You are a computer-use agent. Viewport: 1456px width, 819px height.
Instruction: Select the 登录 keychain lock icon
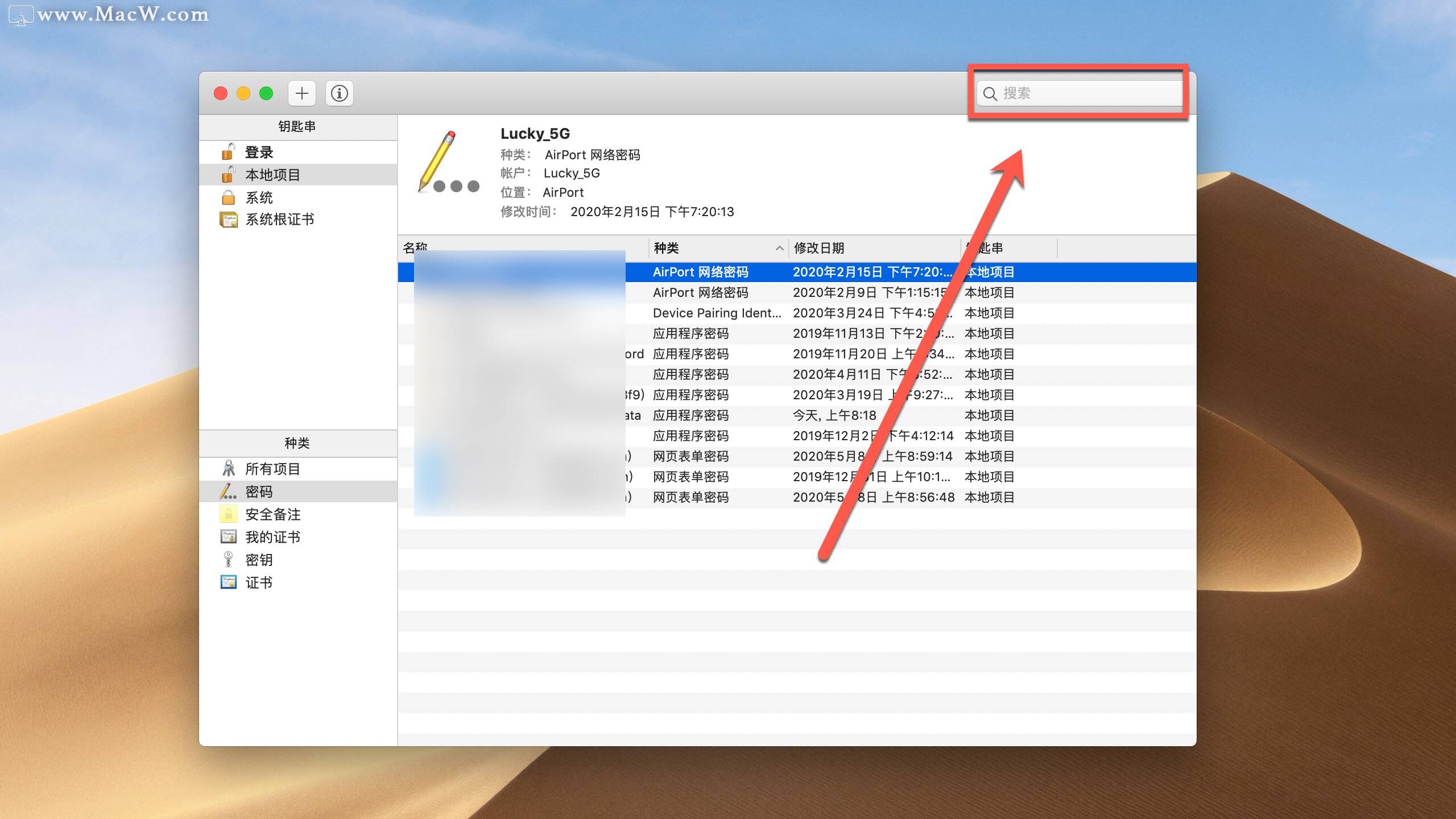(229, 152)
